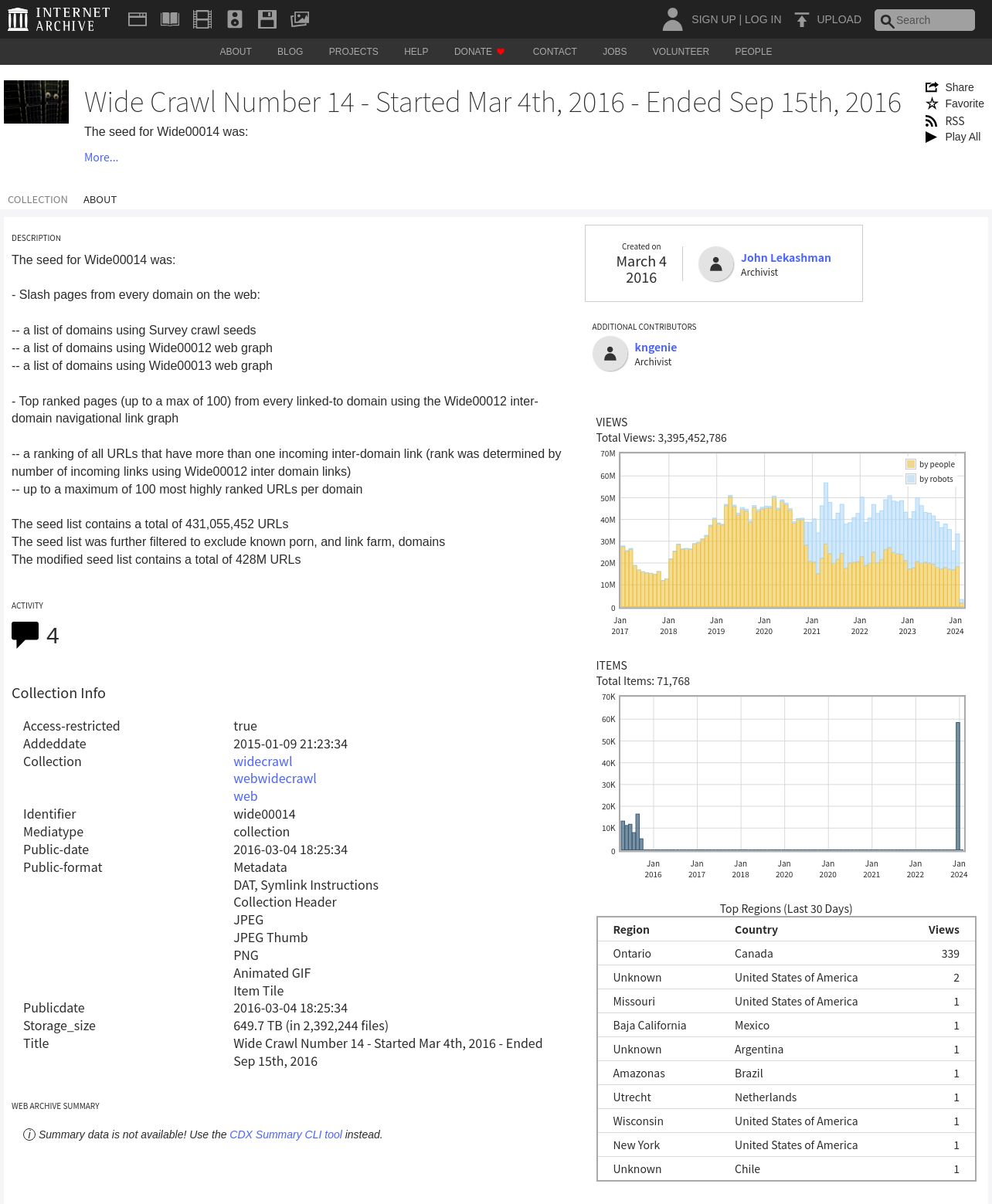992x1204 pixels.
Task: Open the CONTACT menu item
Action: pos(555,52)
